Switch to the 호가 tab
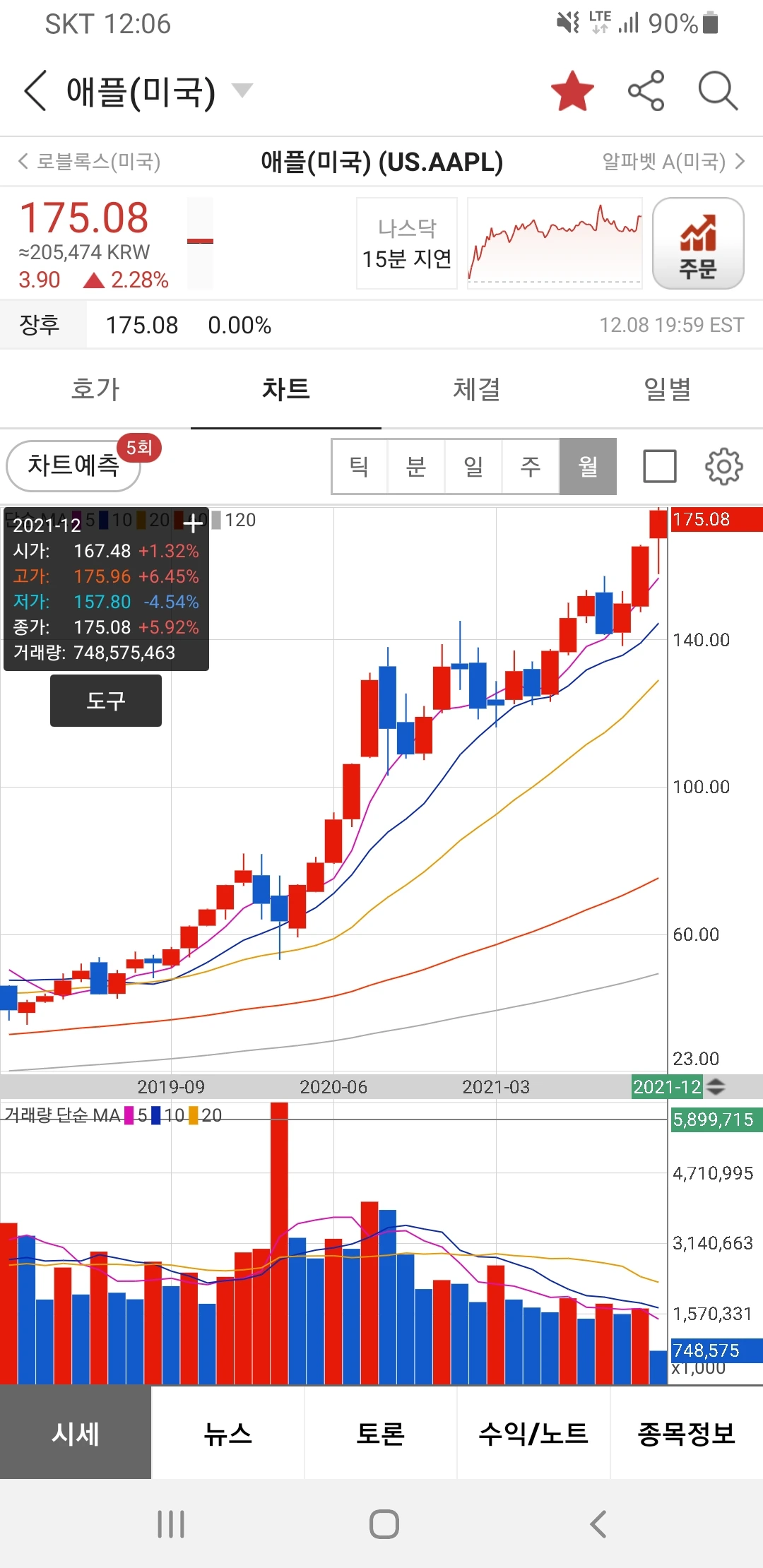 95,389
